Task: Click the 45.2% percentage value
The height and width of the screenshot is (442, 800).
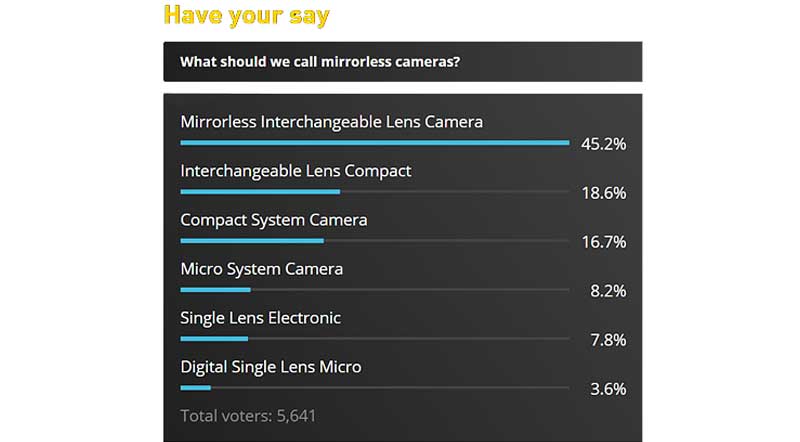Action: (604, 144)
